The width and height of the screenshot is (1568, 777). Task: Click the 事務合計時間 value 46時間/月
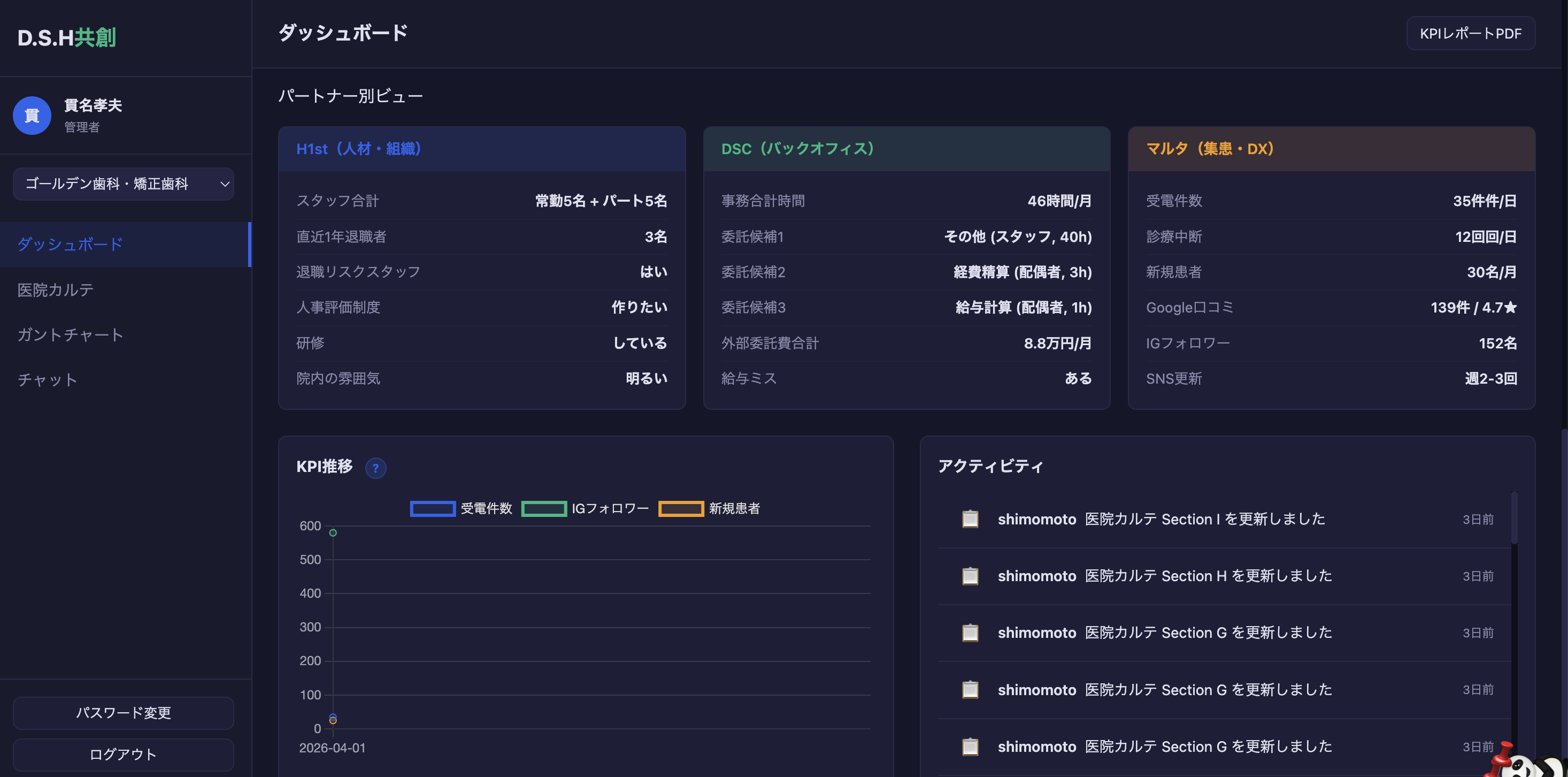(1059, 201)
